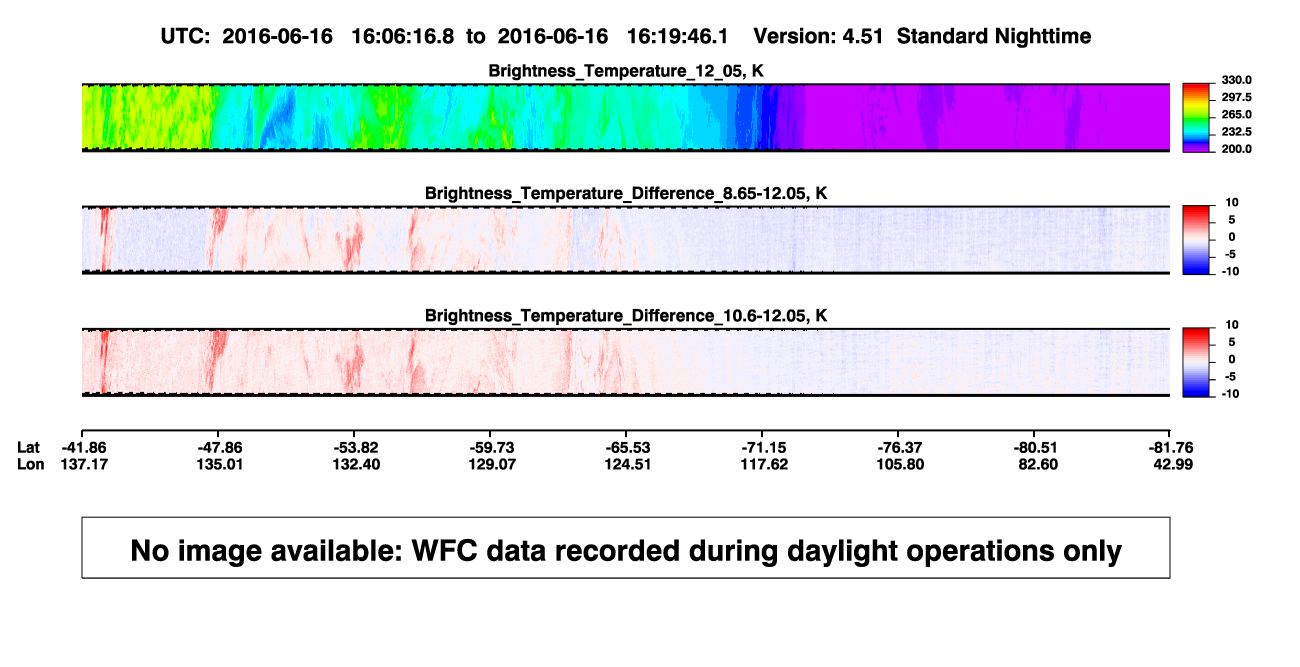This screenshot has width=1300, height=667.
Task: Click the 232.5 color scale label
Action: (1237, 131)
